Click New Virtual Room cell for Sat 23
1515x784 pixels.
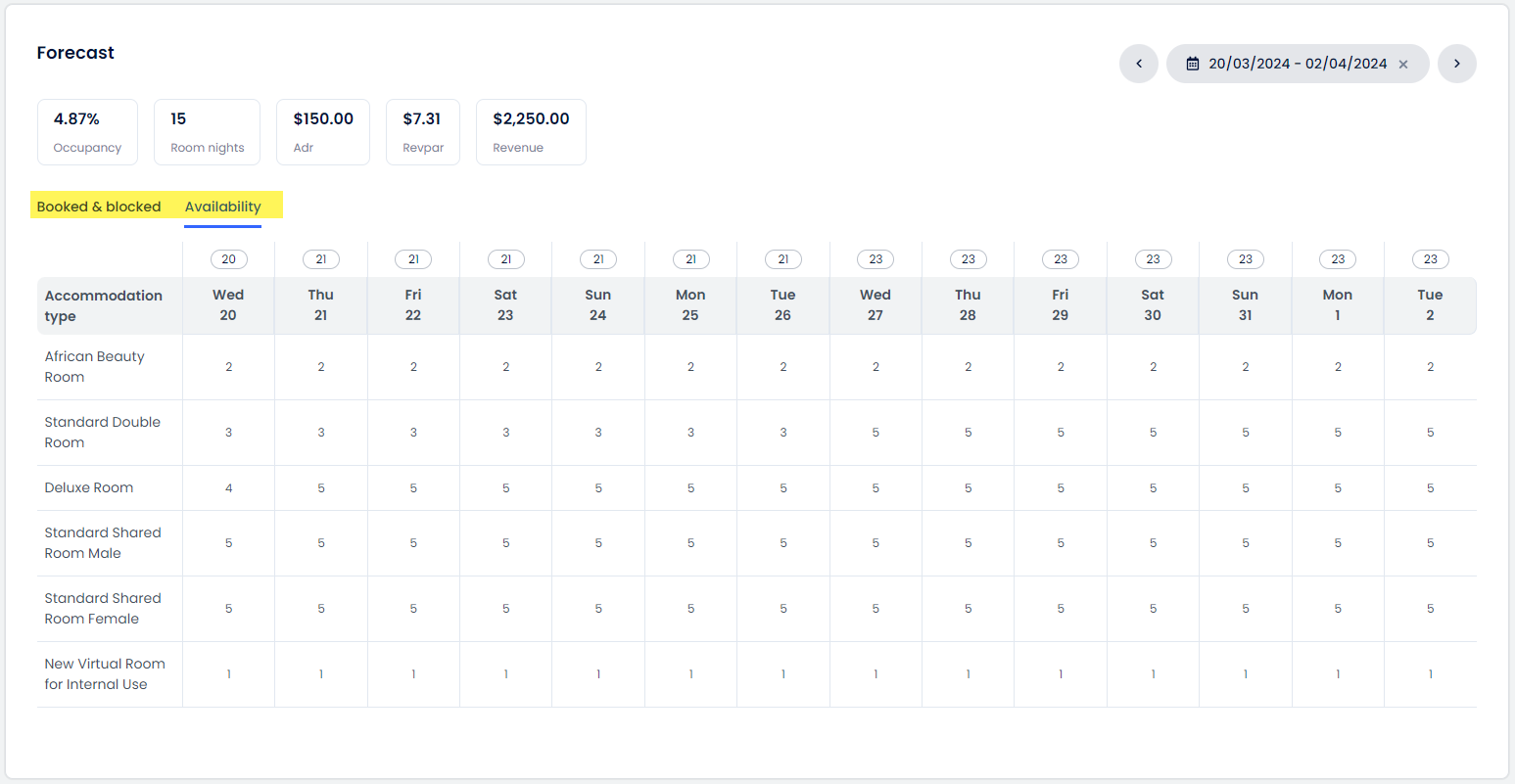505,674
